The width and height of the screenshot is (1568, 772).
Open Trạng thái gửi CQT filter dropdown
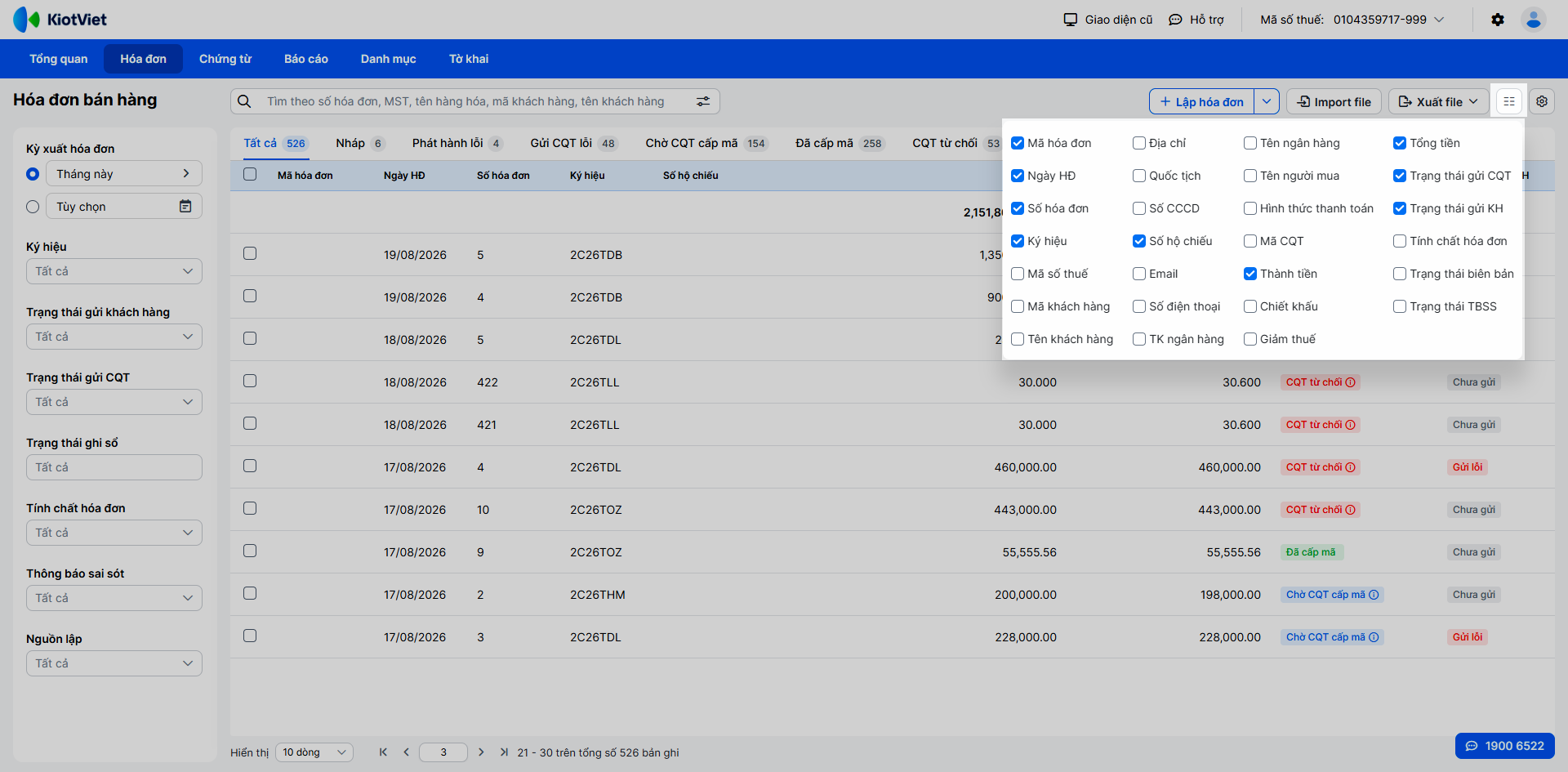pos(114,402)
